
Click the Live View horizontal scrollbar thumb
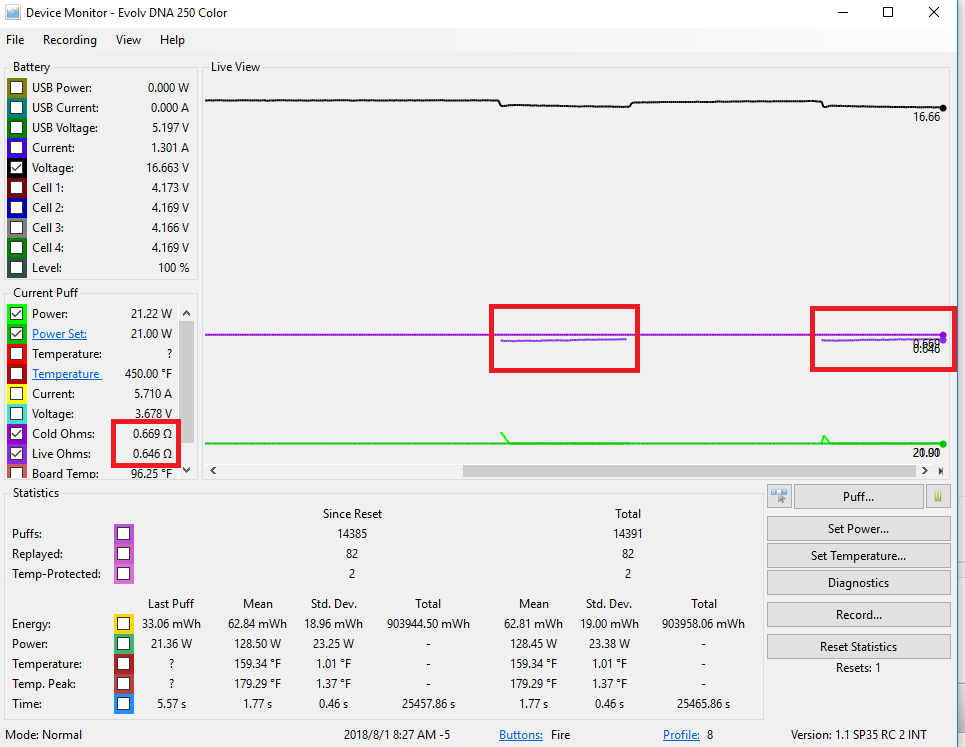(690, 471)
